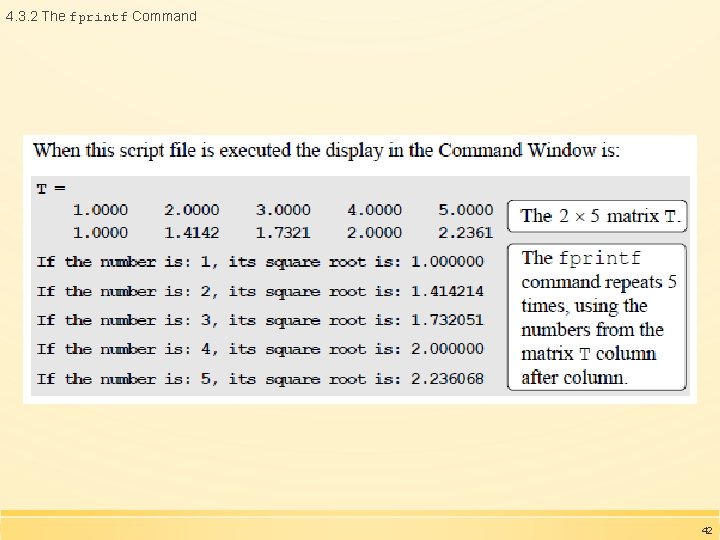Click matrix value 2.2361

click(466, 233)
